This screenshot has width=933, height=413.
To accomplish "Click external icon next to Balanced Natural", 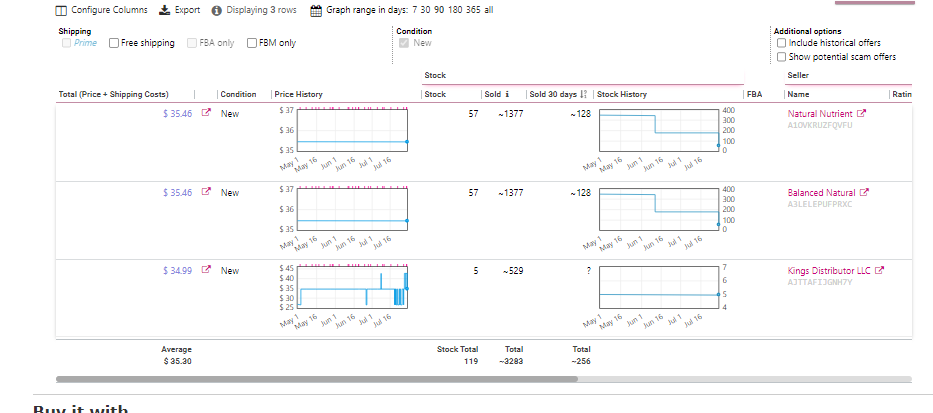I will click(865, 192).
